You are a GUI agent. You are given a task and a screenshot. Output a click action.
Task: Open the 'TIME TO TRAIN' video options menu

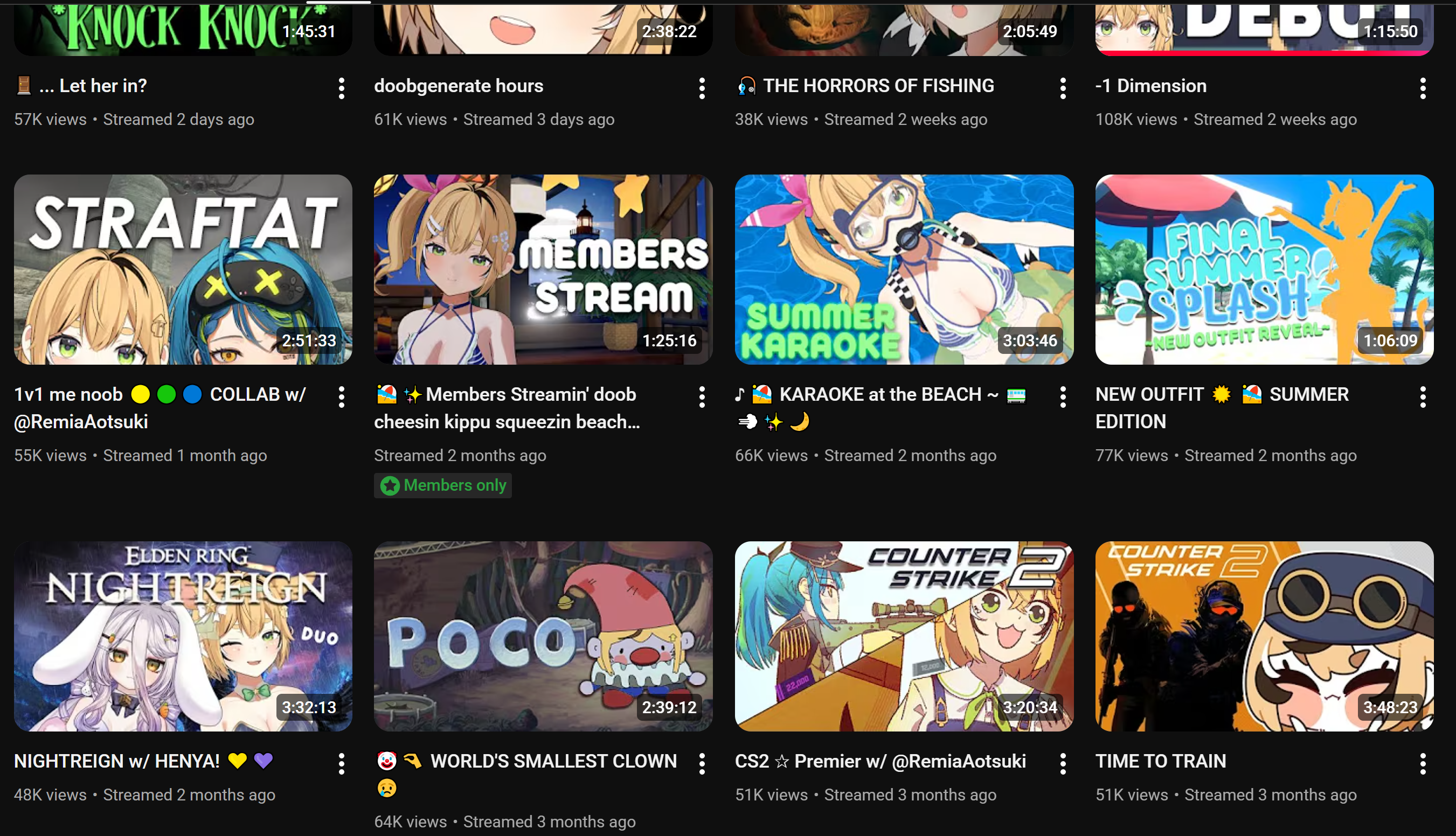coord(1423,764)
